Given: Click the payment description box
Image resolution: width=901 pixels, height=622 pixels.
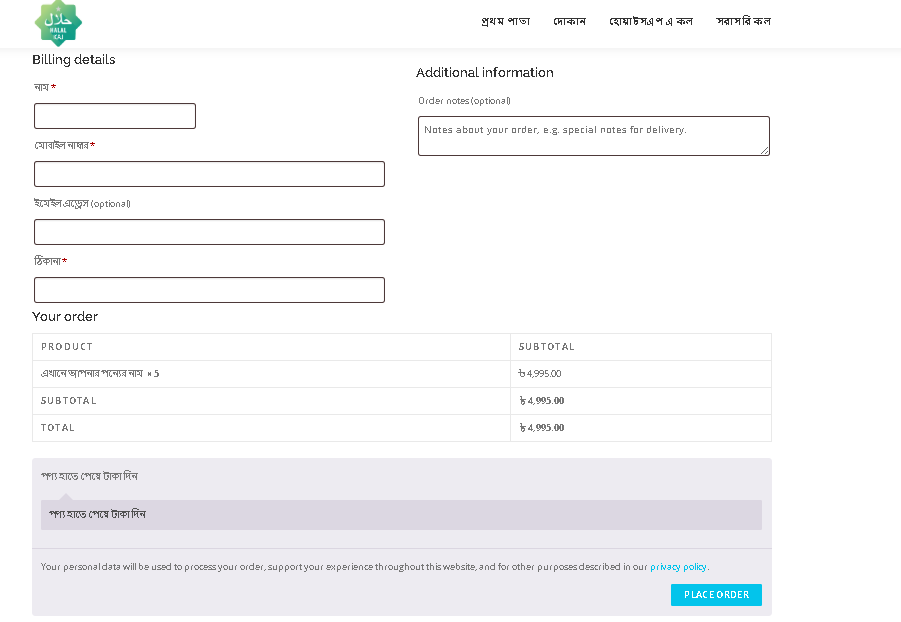Looking at the screenshot, I should tap(401, 514).
